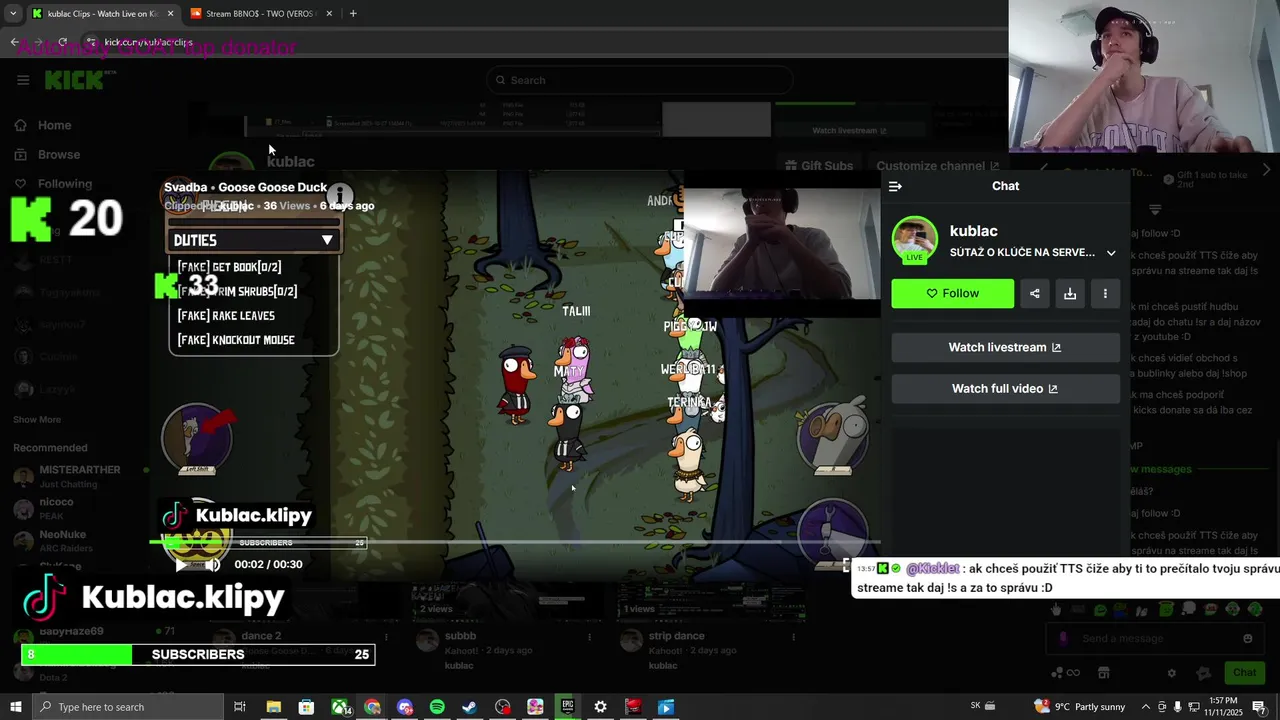This screenshot has height=720, width=1280.
Task: Follow the kublac channel
Action: coord(952,293)
